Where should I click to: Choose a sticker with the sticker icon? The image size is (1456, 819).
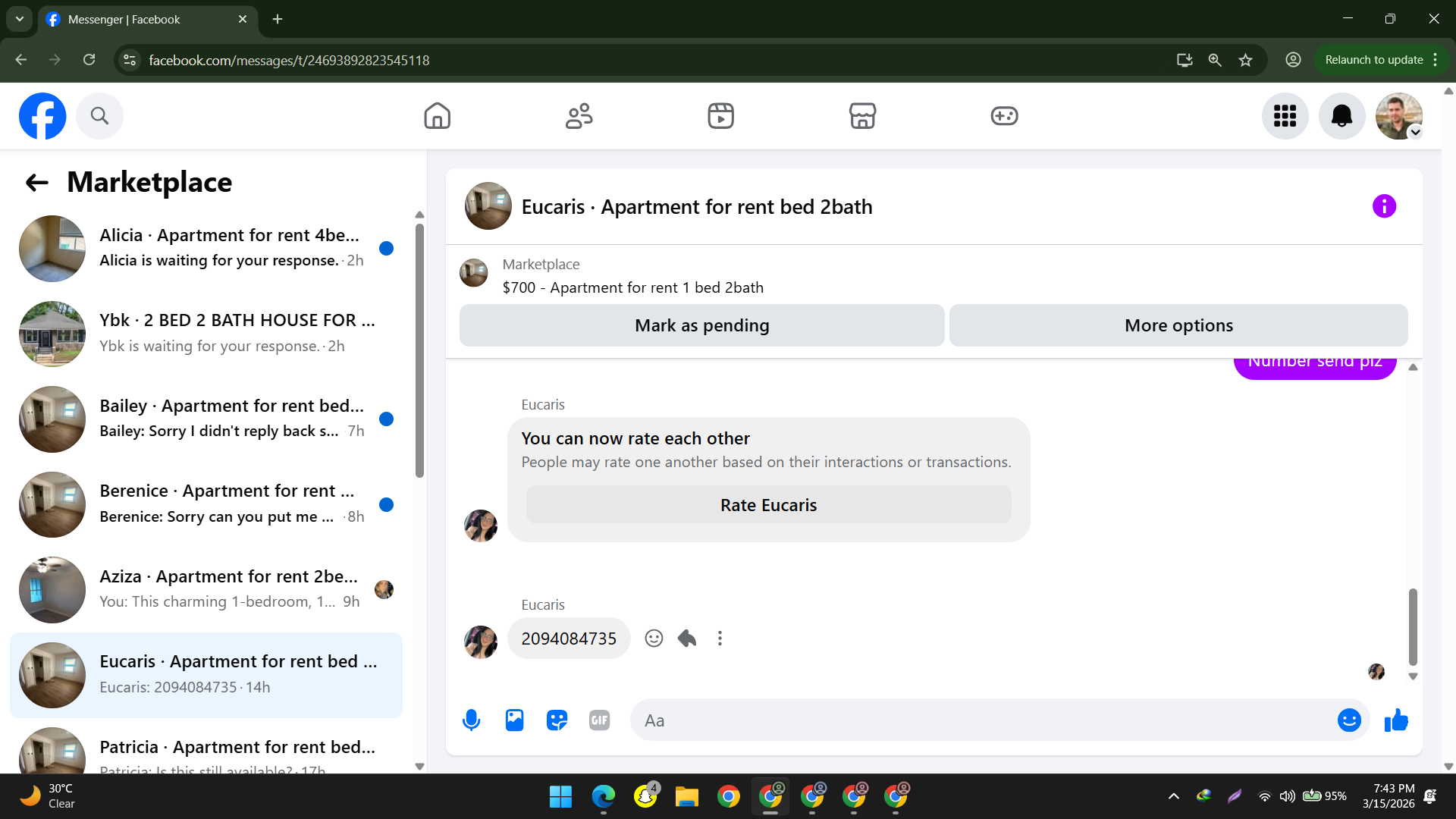point(557,720)
